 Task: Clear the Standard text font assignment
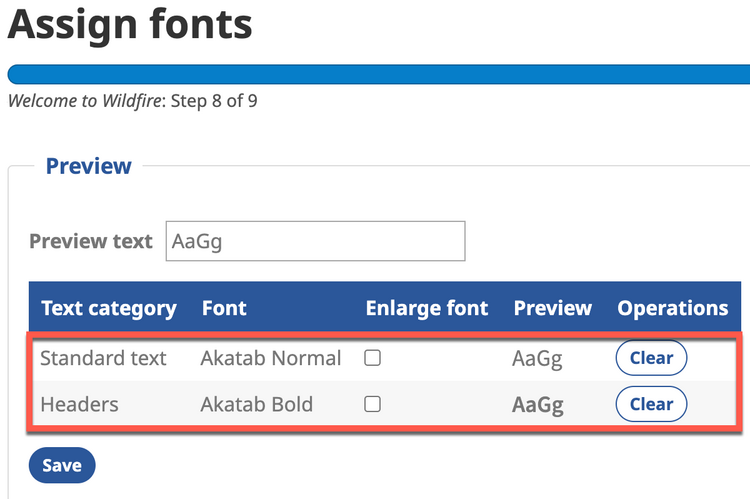click(x=651, y=358)
